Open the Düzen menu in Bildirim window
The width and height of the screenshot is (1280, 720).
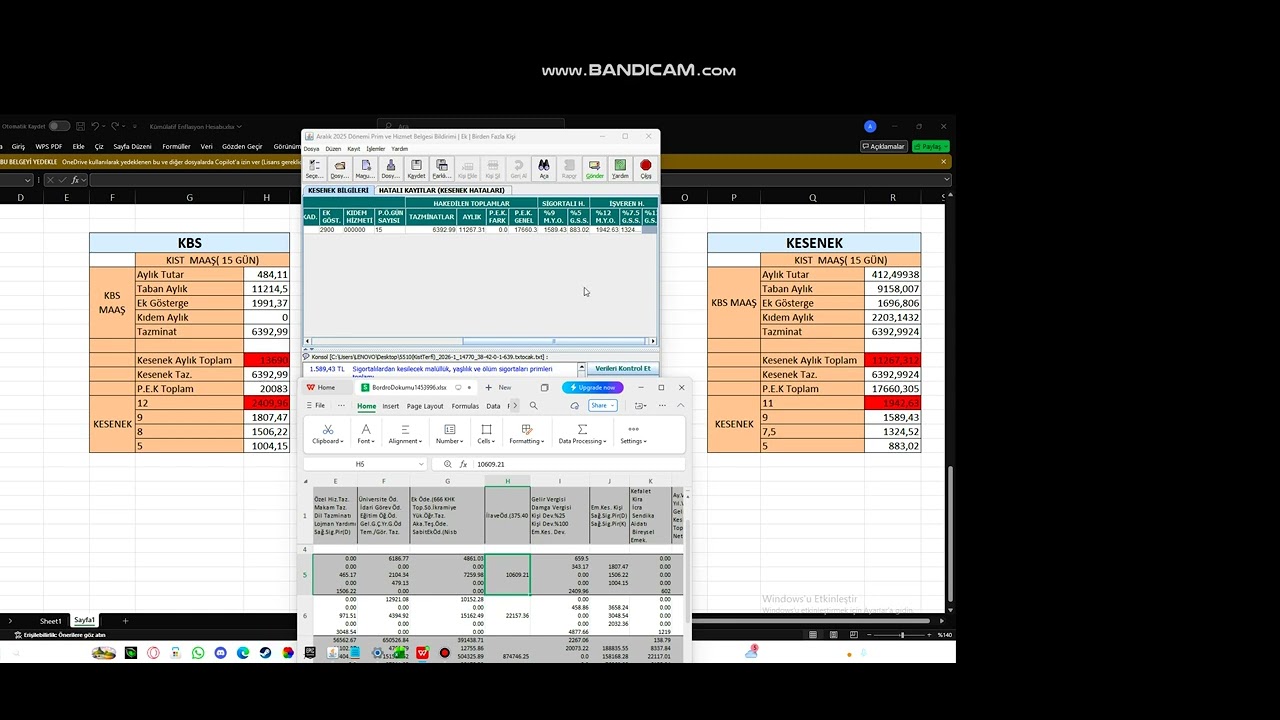333,149
